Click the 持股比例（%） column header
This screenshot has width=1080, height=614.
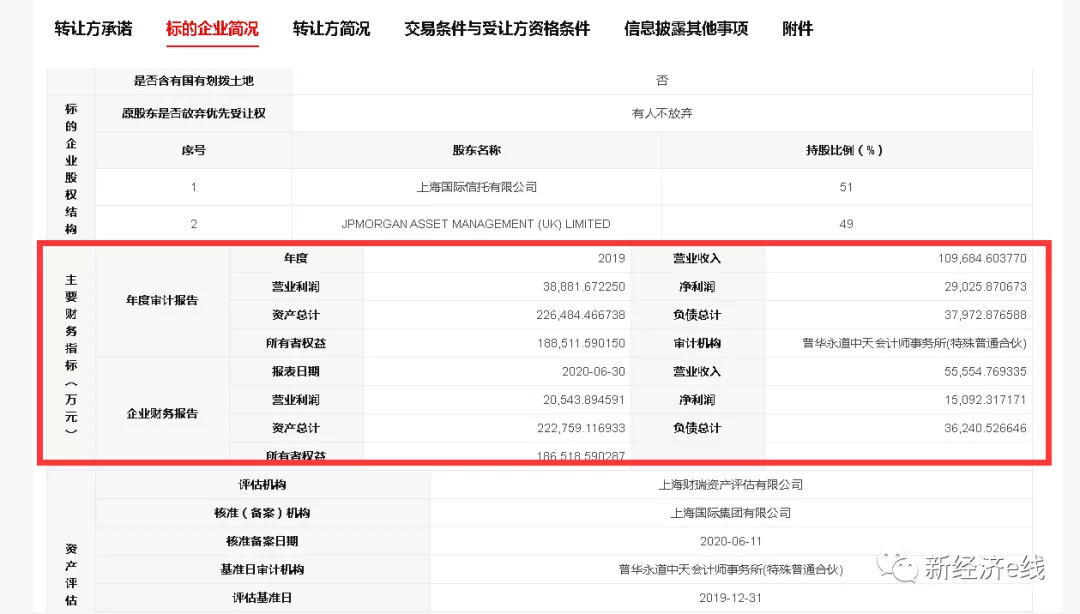(x=844, y=150)
